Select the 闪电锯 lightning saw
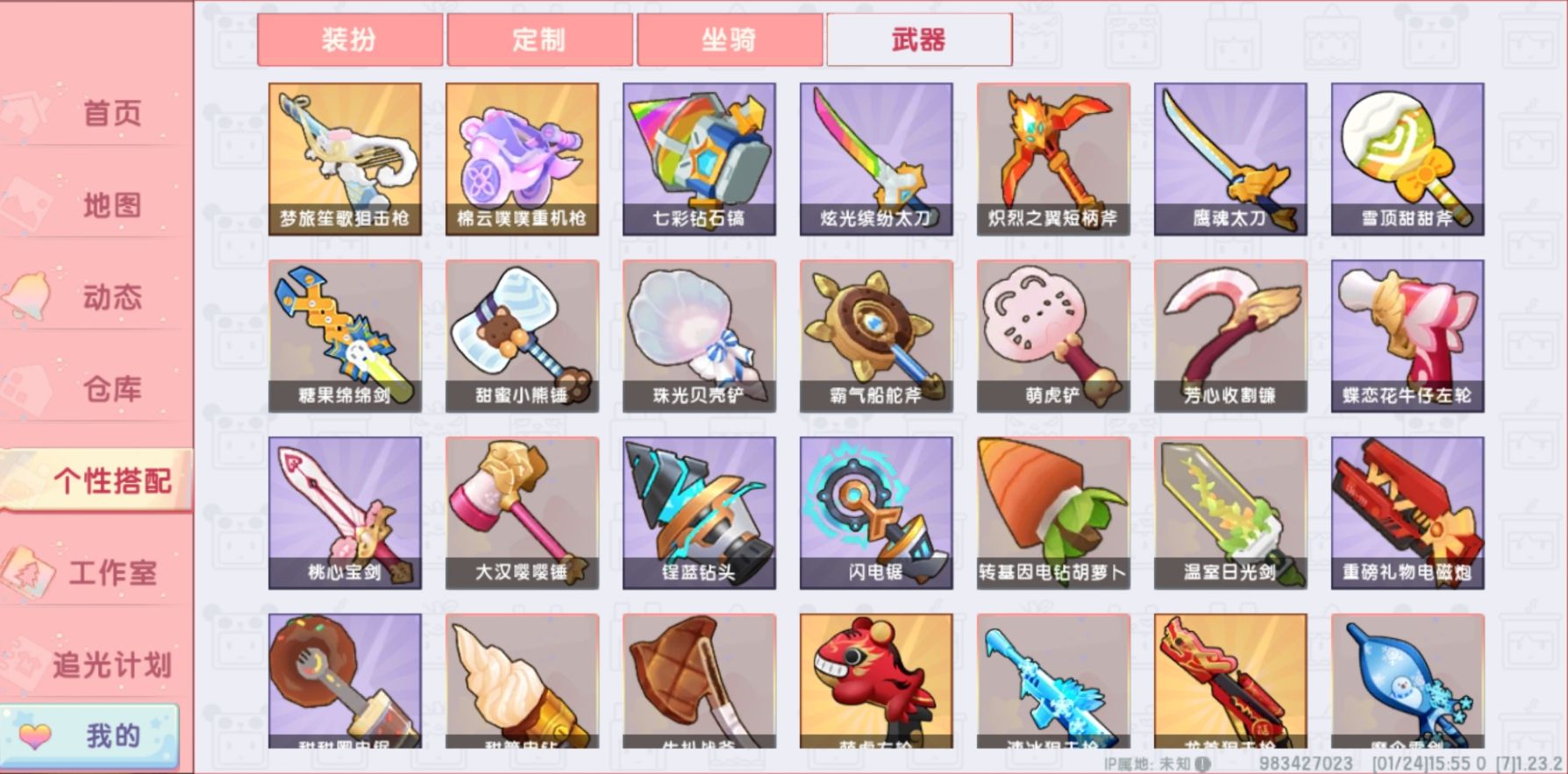This screenshot has width=1568, height=774. click(x=876, y=513)
